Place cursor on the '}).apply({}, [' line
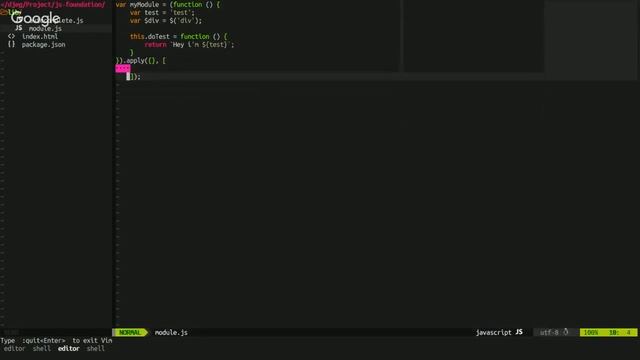Image resolution: width=640 pixels, height=360 pixels. (x=141, y=60)
